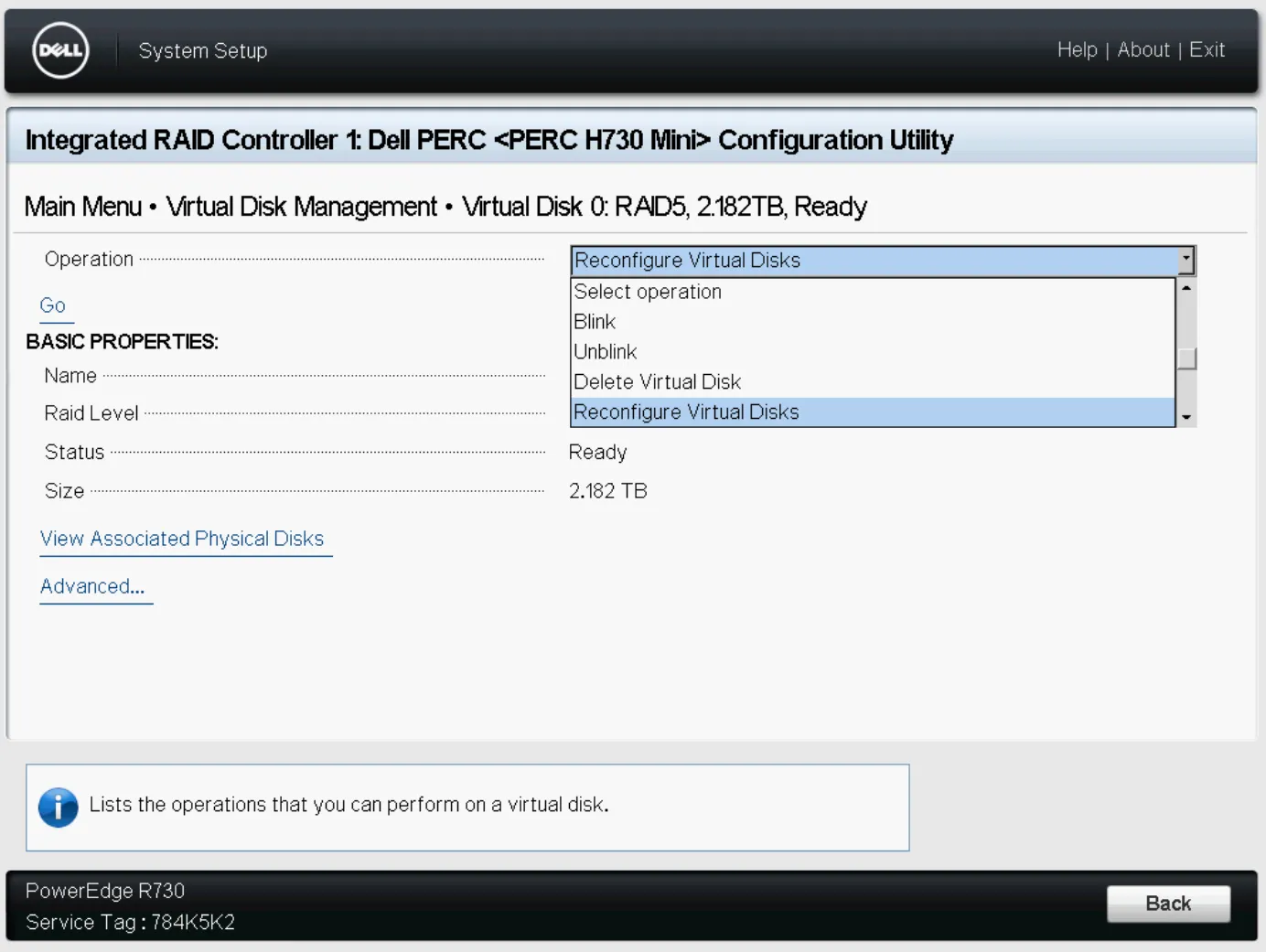Click the 'Ready' status value
The height and width of the screenshot is (952, 1266).
[x=598, y=453]
